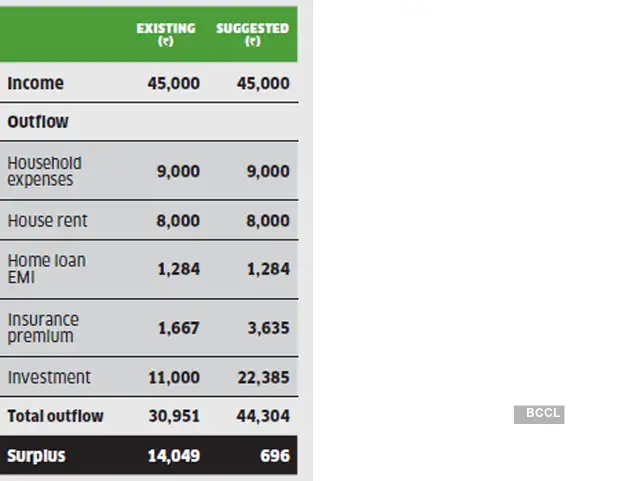Select the Home loan EMI label
Viewport: 630px width, 481px height.
(46, 269)
